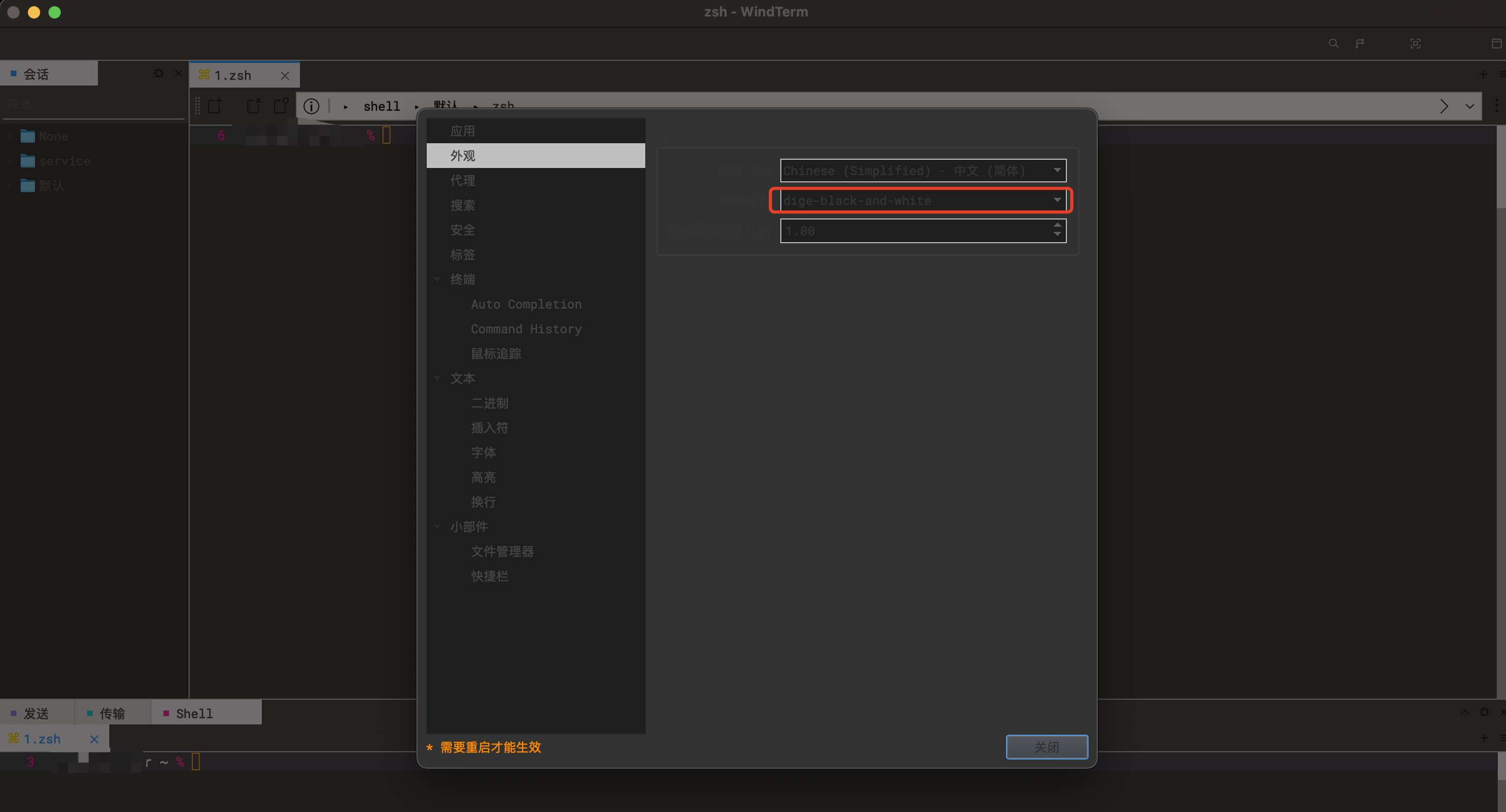Click the gear icon in the bottom status bar
Image resolution: width=1506 pixels, height=812 pixels.
click(1485, 712)
